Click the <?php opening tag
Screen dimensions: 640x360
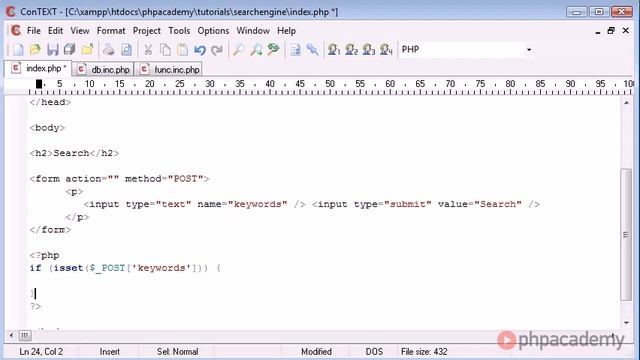tap(44, 256)
